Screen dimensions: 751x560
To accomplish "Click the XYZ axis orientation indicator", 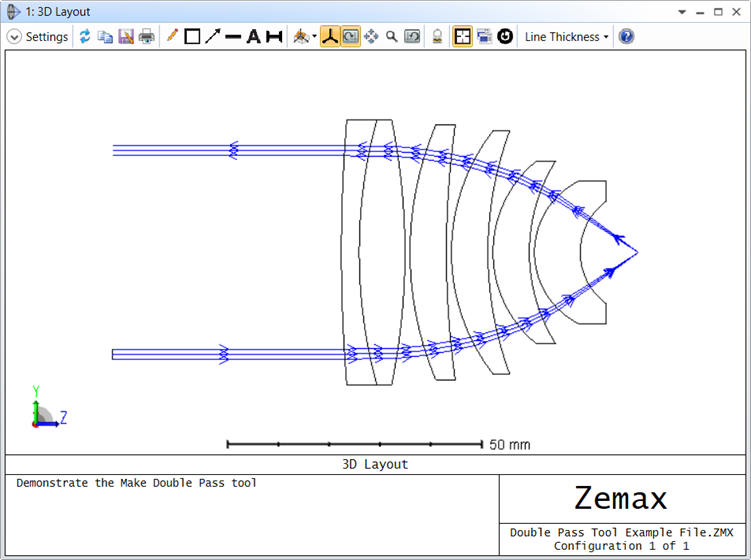I will (x=49, y=407).
